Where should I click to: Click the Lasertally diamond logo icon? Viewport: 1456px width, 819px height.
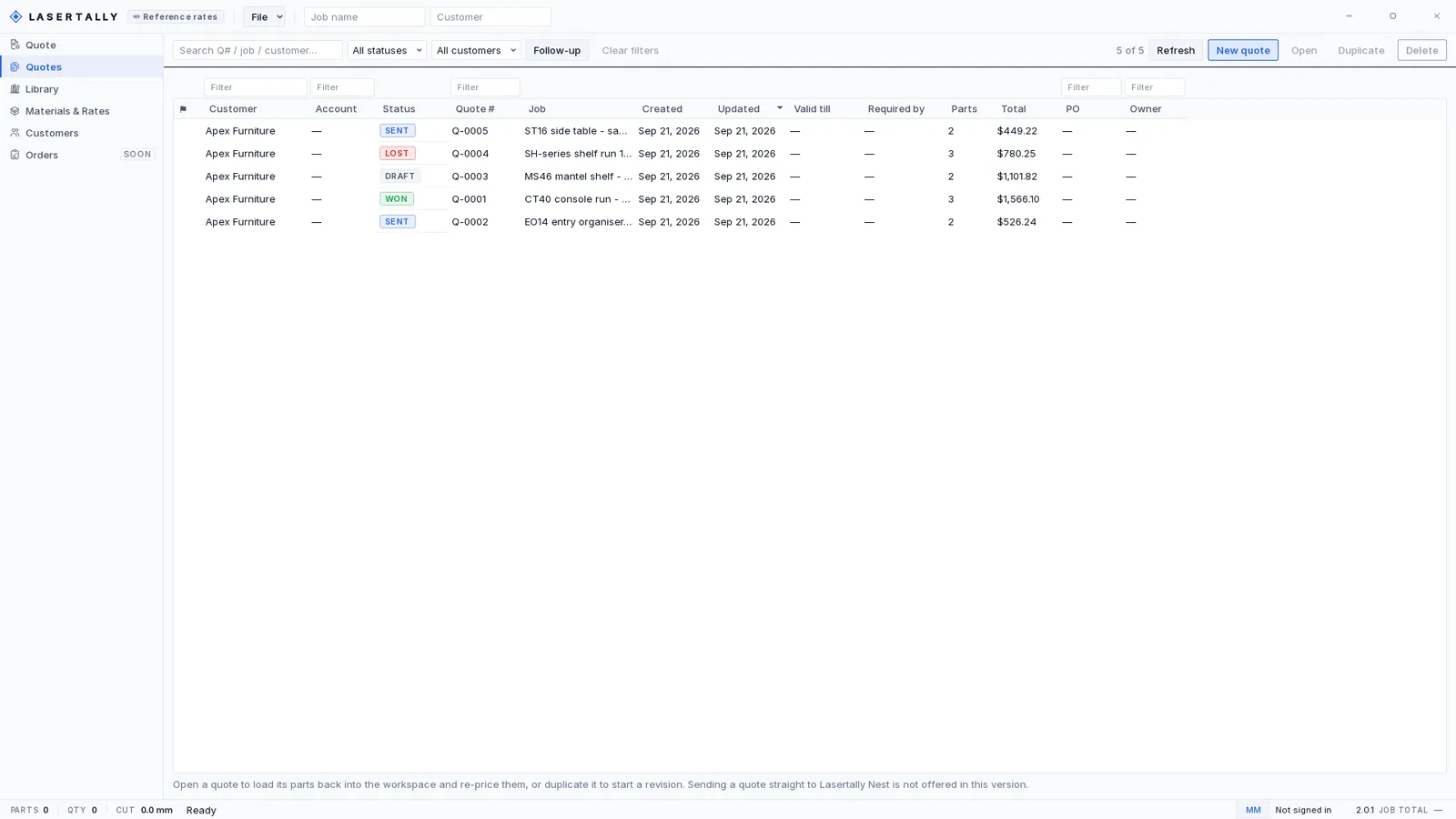coord(15,16)
